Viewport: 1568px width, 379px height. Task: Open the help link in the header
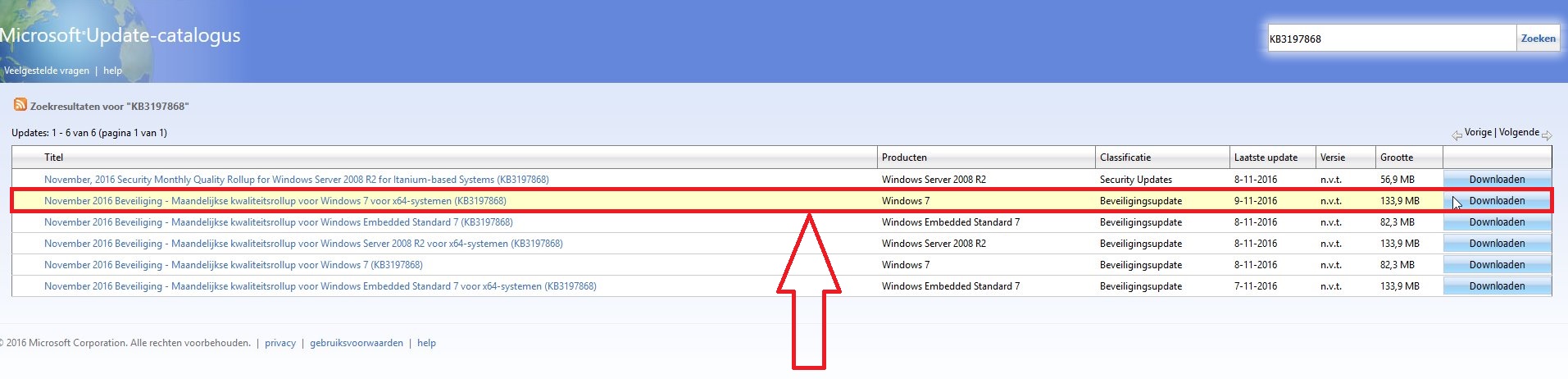coord(112,71)
